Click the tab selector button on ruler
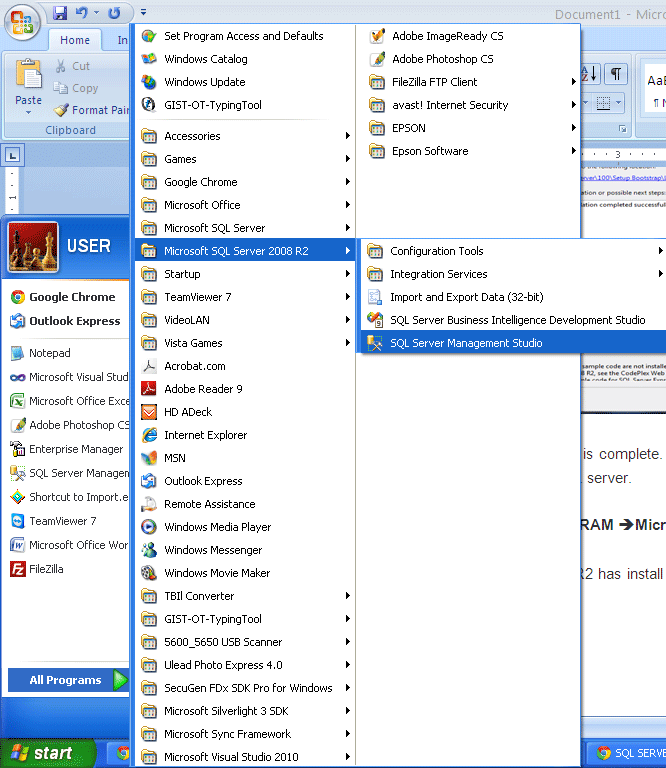 (x=12, y=156)
